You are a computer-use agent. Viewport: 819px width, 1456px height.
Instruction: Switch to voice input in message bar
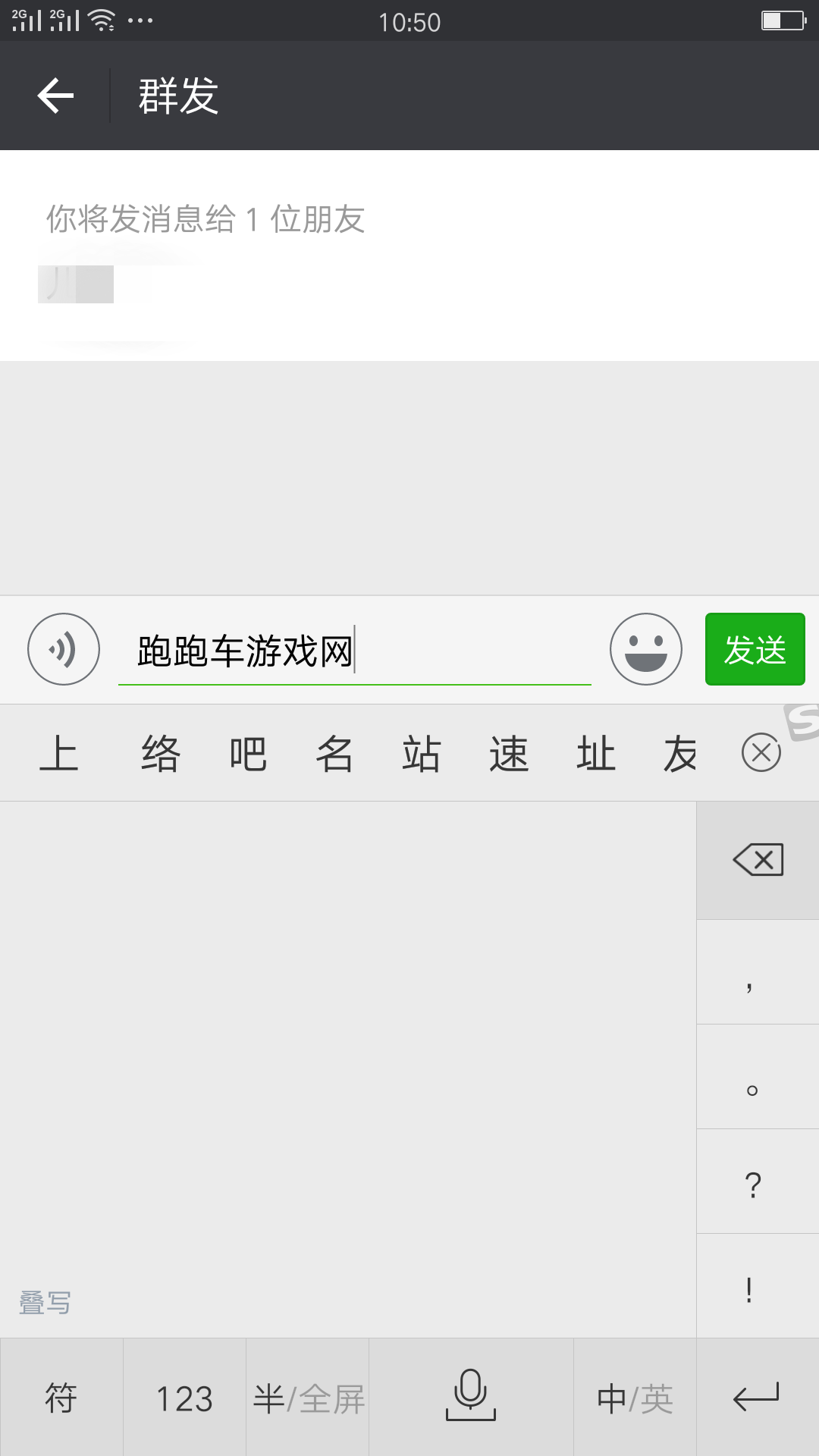[x=64, y=649]
